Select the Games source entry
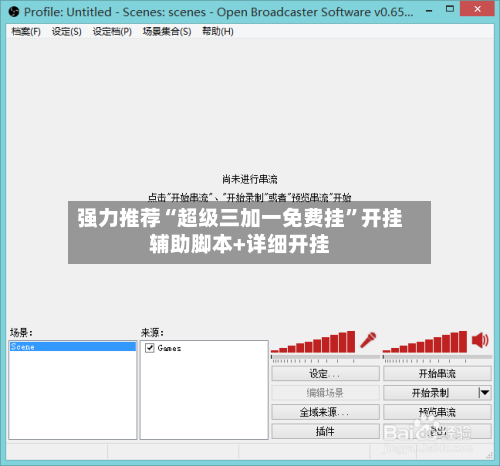 tap(169, 348)
